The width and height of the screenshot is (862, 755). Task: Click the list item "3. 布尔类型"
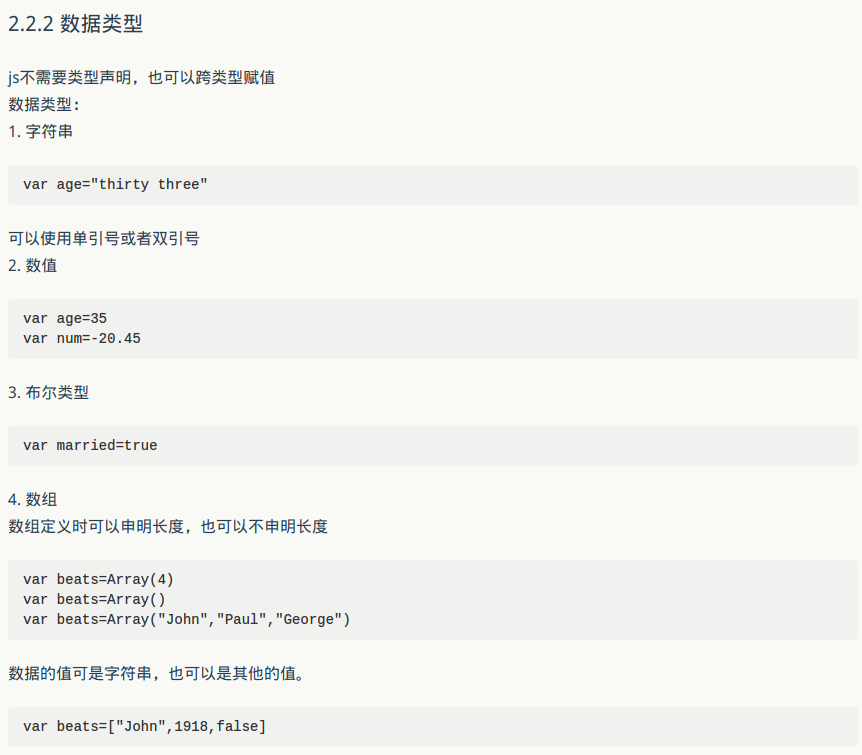tap(48, 393)
